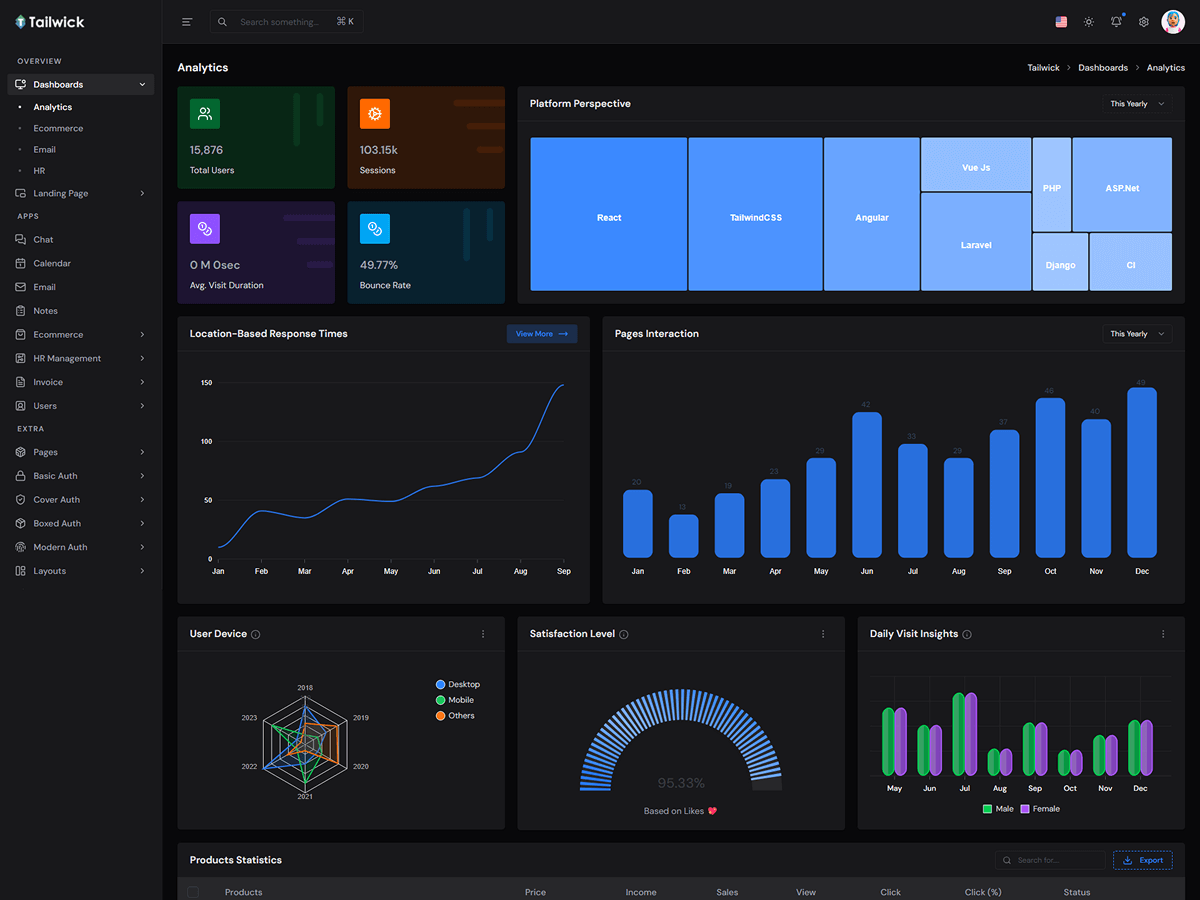Click the hamburger menu toggle icon

tap(187, 22)
